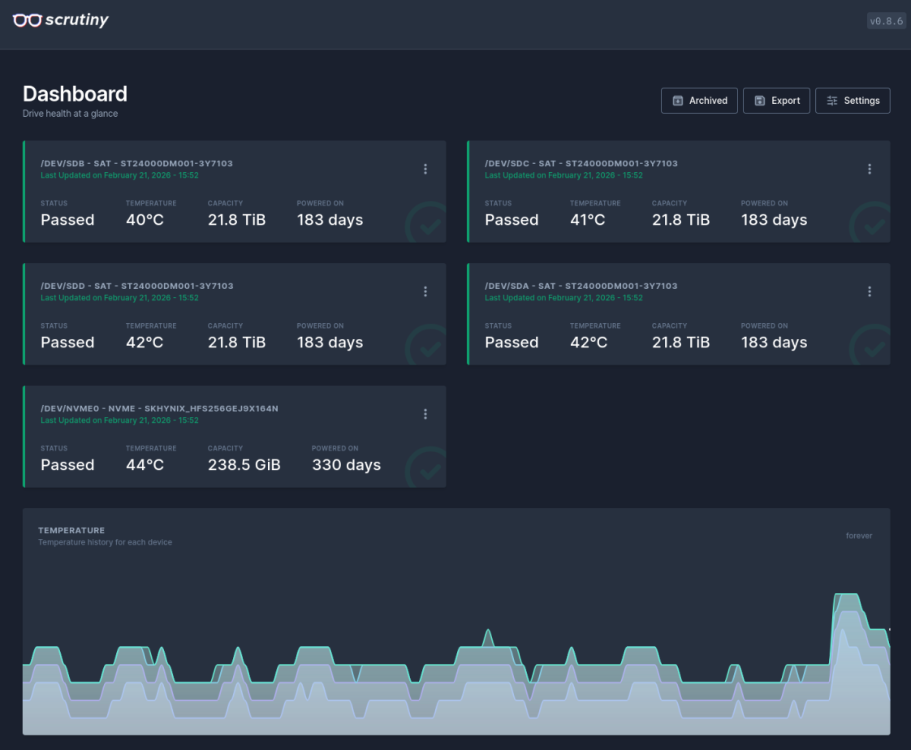Click the Scrutiny glasses logo icon
This screenshot has height=750, width=911.
click(x=27, y=20)
